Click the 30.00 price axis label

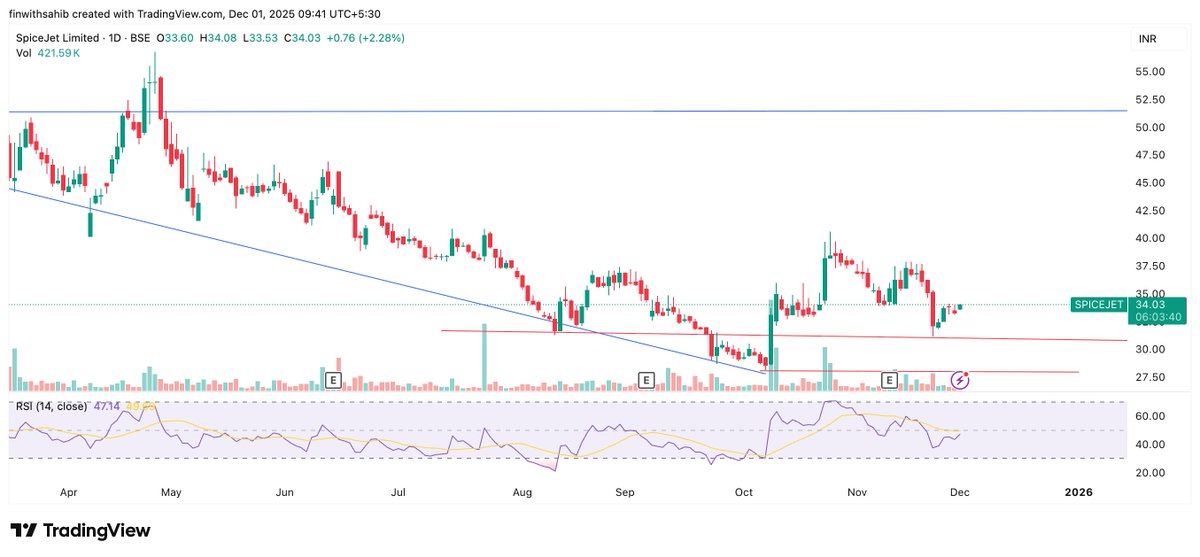tap(1150, 349)
